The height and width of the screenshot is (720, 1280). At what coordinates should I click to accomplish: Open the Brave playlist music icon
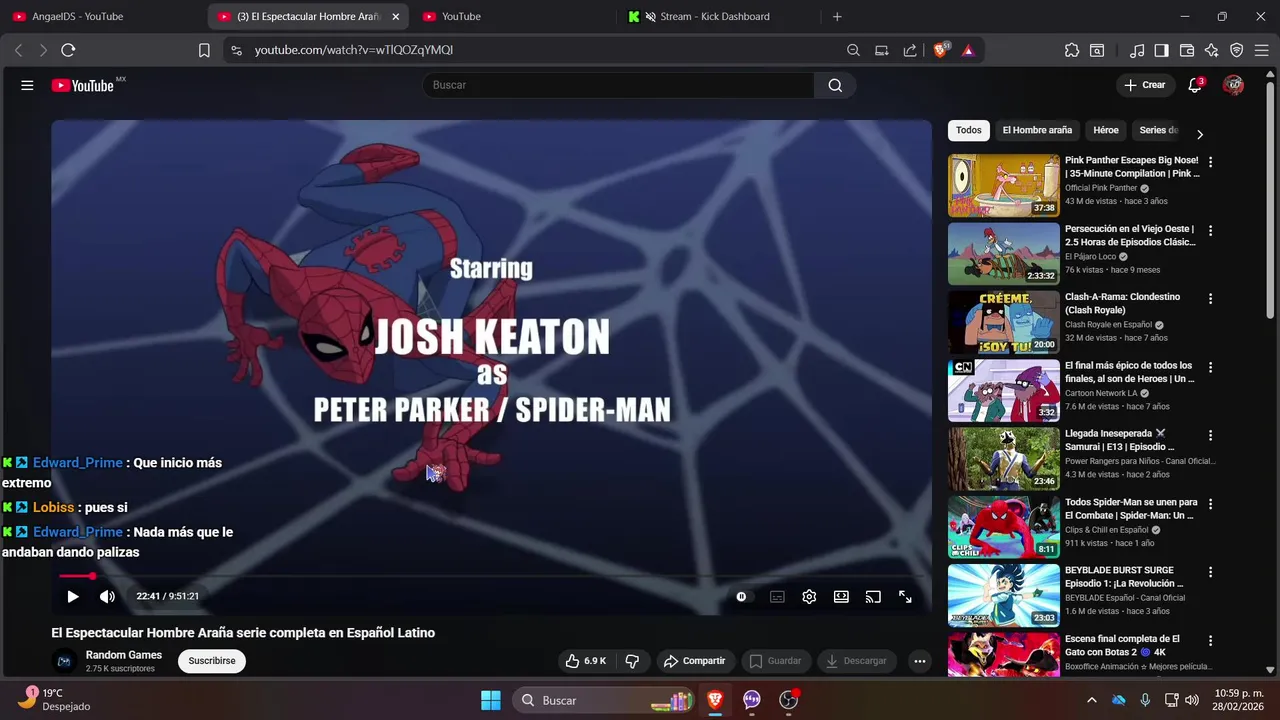click(x=1137, y=50)
